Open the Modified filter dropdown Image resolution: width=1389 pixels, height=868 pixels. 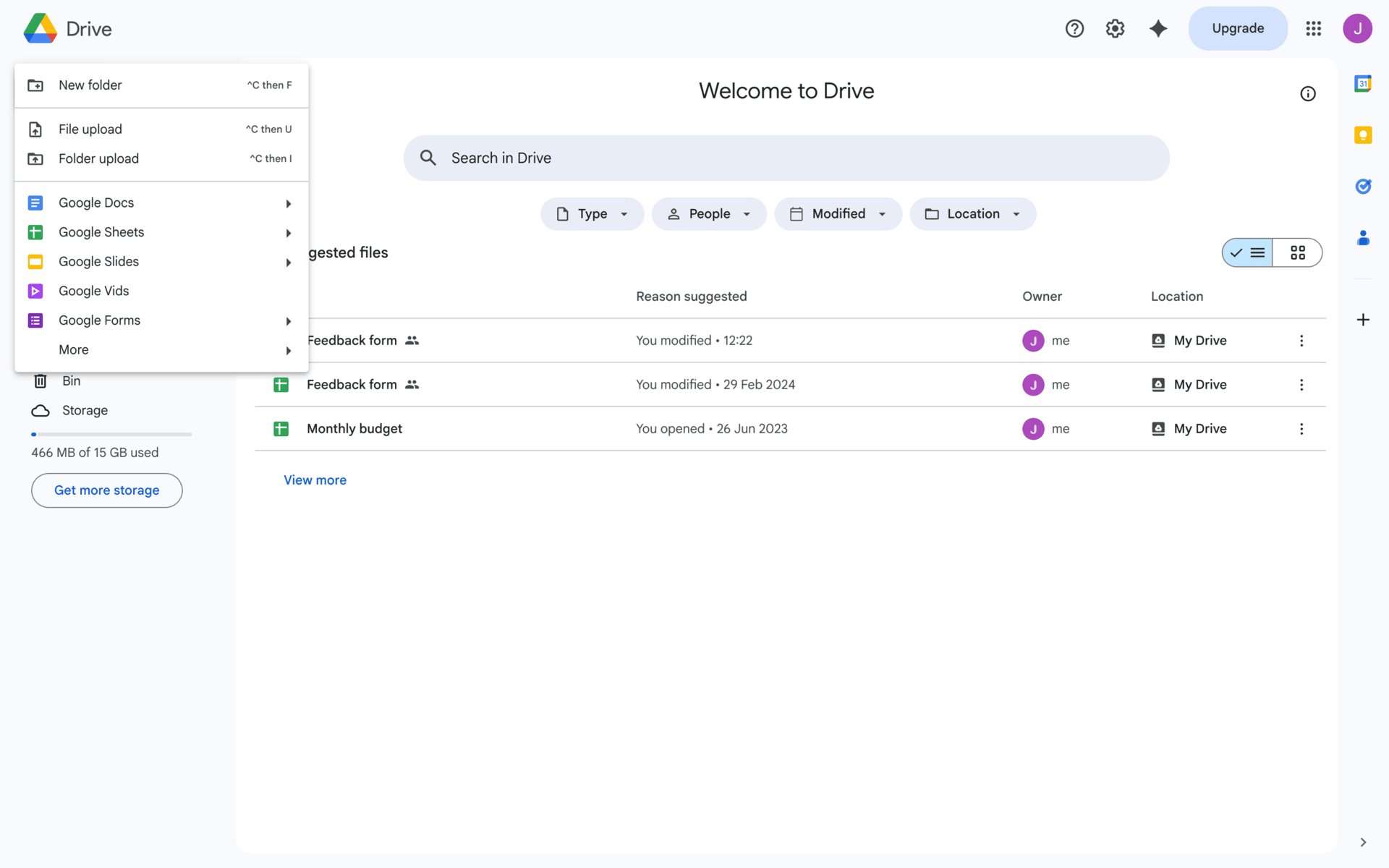838,214
